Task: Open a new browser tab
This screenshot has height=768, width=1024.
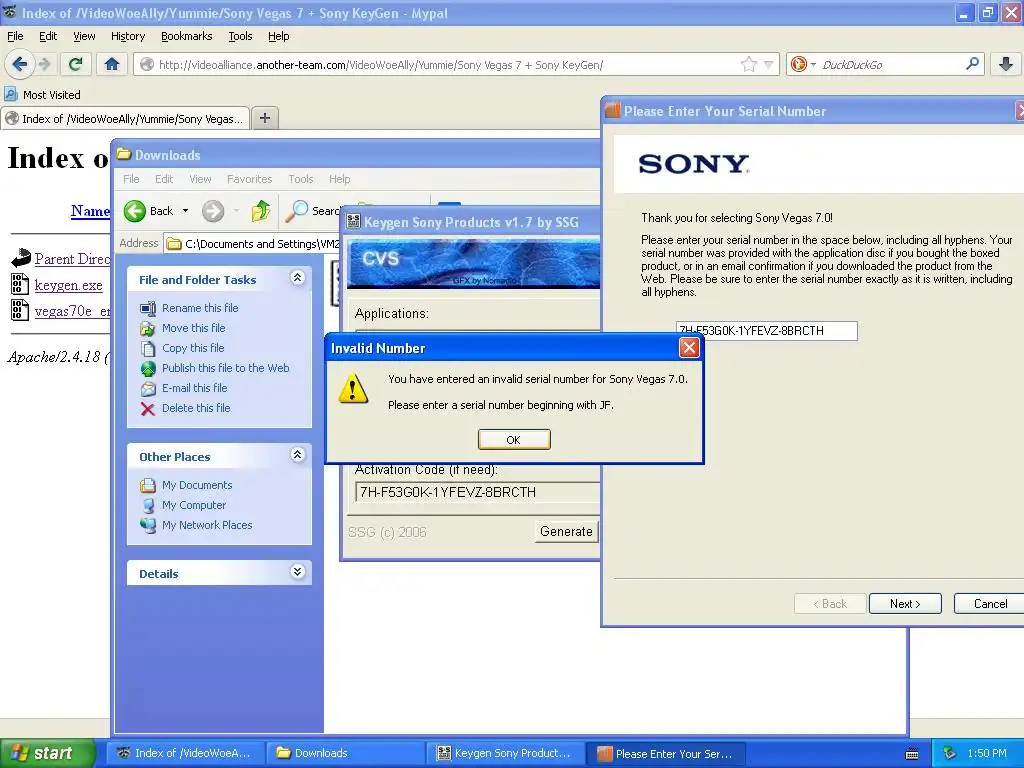Action: coord(264,118)
